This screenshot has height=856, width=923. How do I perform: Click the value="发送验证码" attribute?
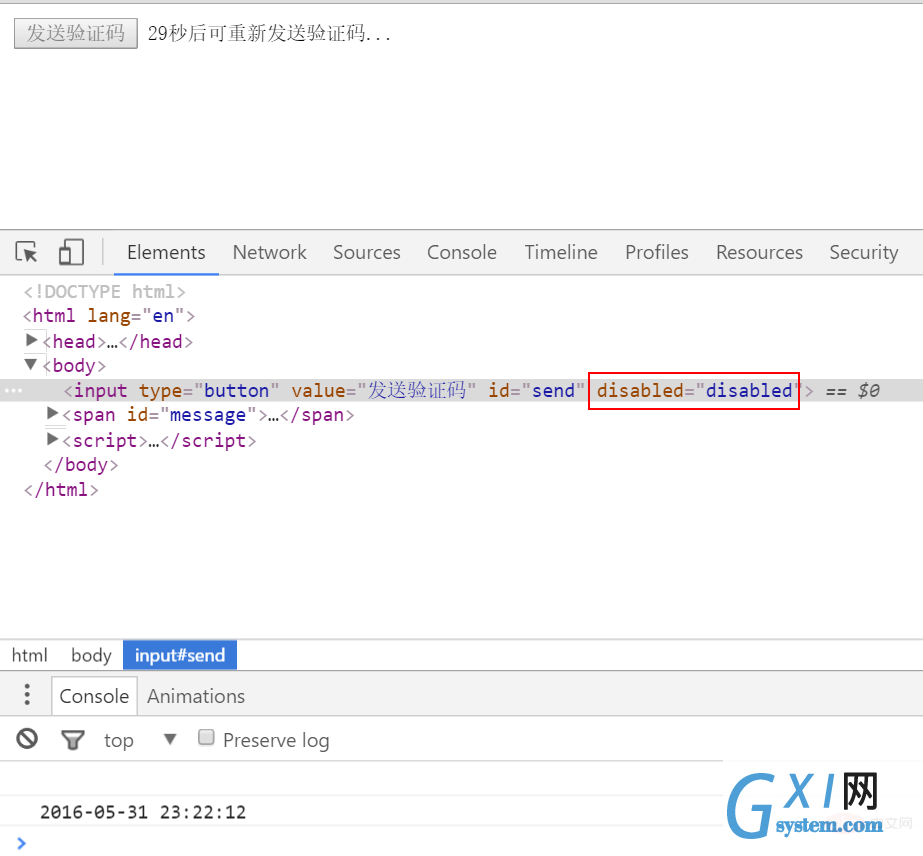click(384, 390)
